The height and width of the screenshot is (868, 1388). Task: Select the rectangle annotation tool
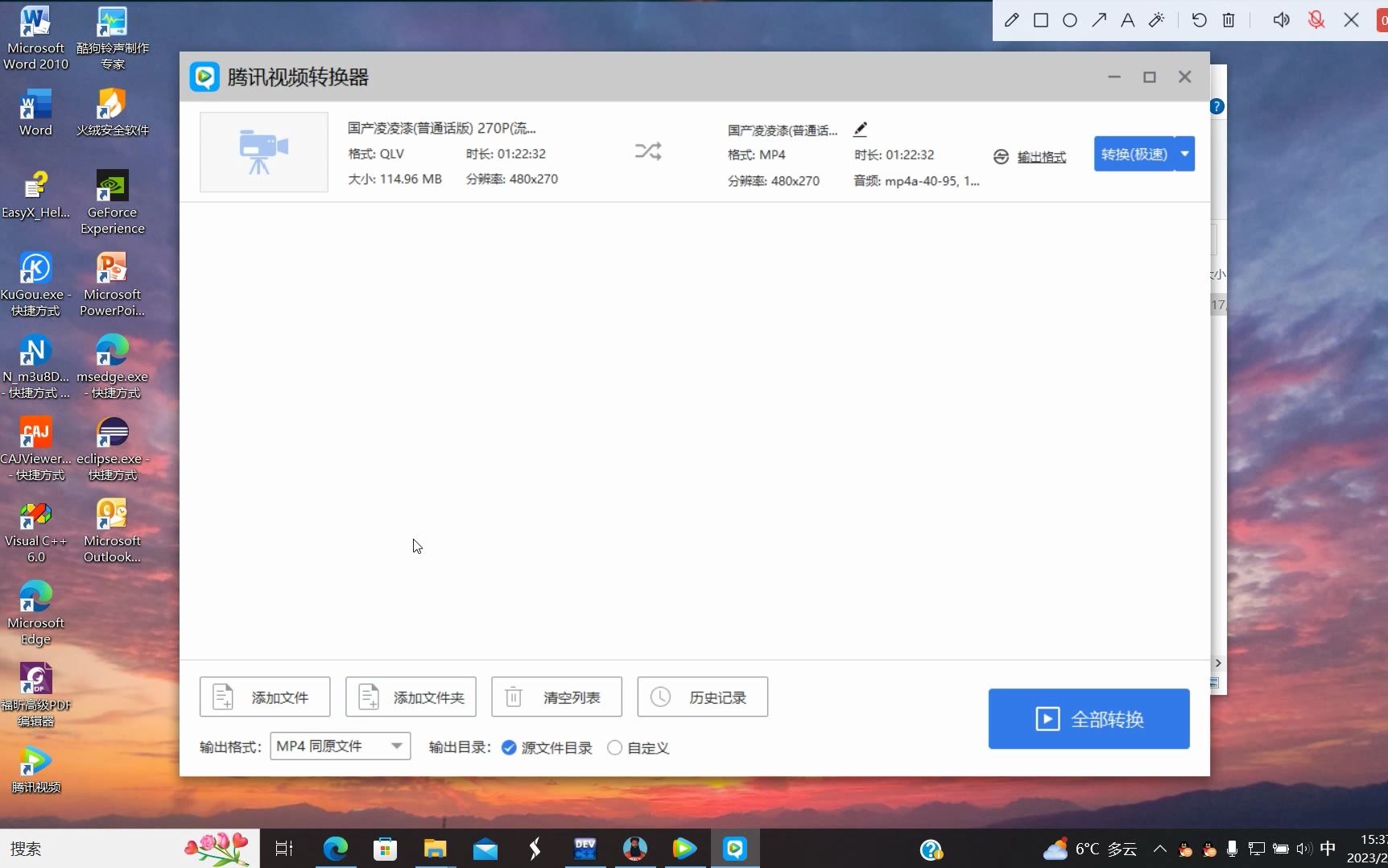(1040, 20)
